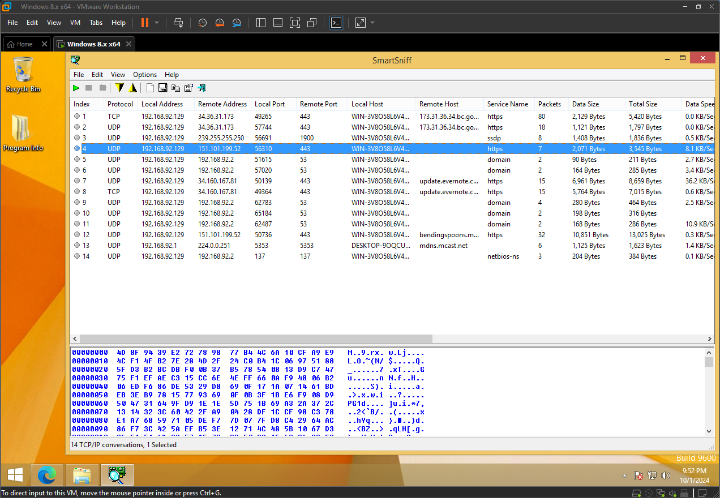
Task: Click hex pane vertical scrollbar down arrow
Action: click(x=709, y=431)
